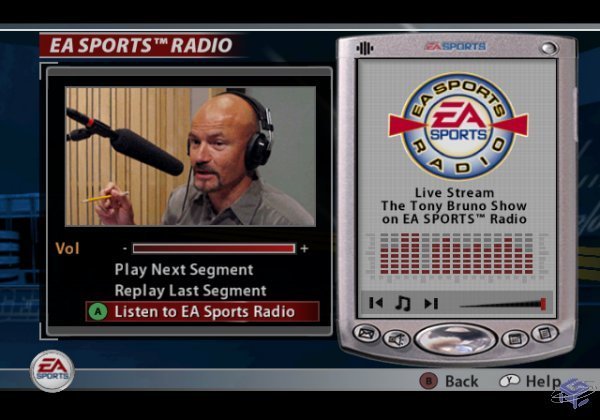The width and height of the screenshot is (600, 420).
Task: Click the EA Sports Radio title banner
Action: [141, 45]
